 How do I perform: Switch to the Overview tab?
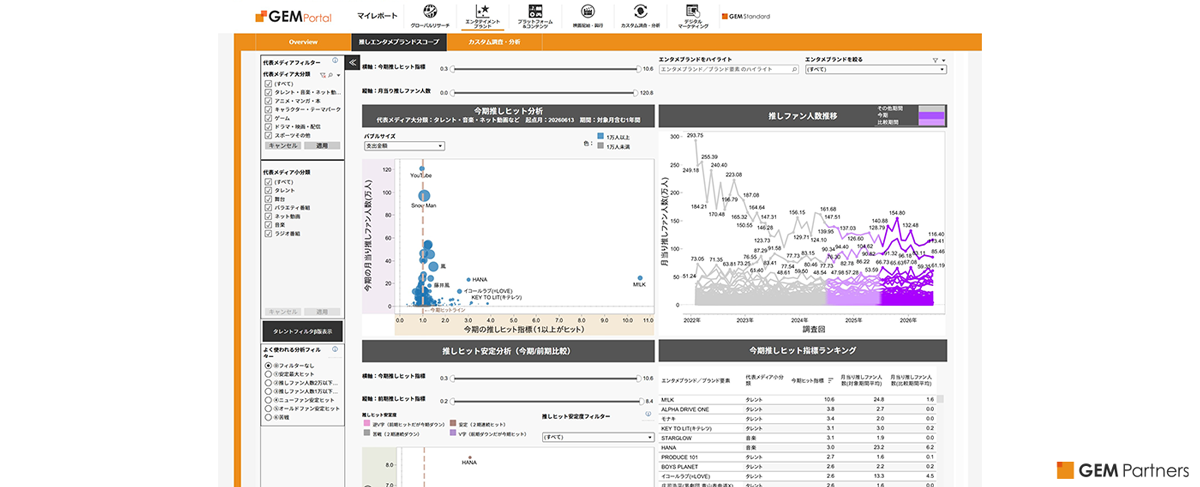(x=303, y=42)
